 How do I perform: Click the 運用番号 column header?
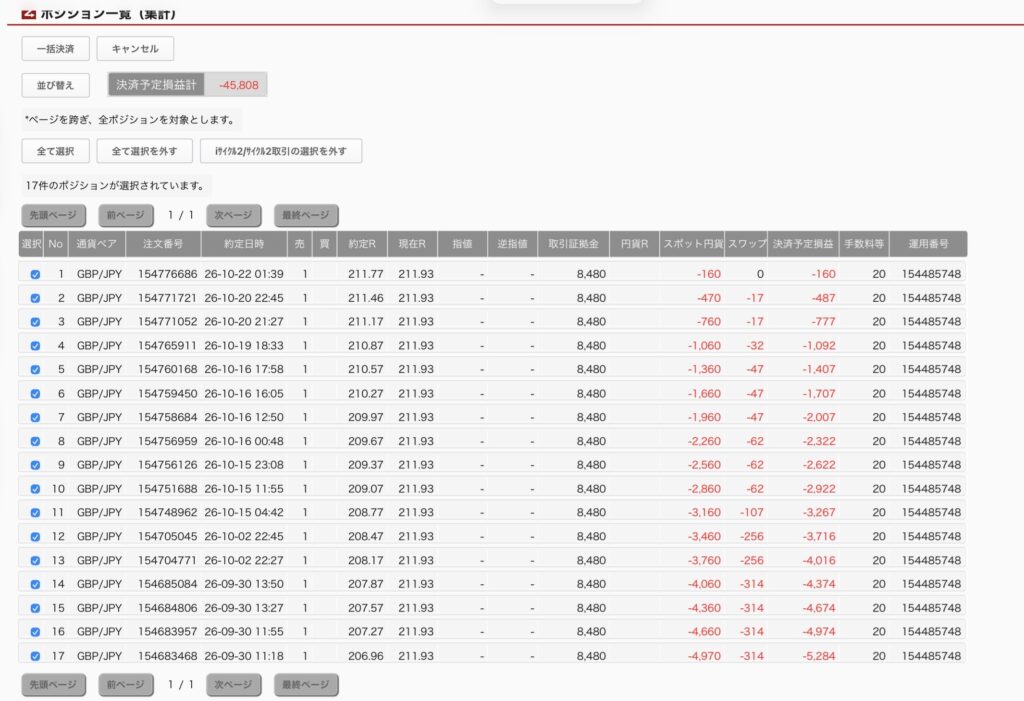point(928,244)
